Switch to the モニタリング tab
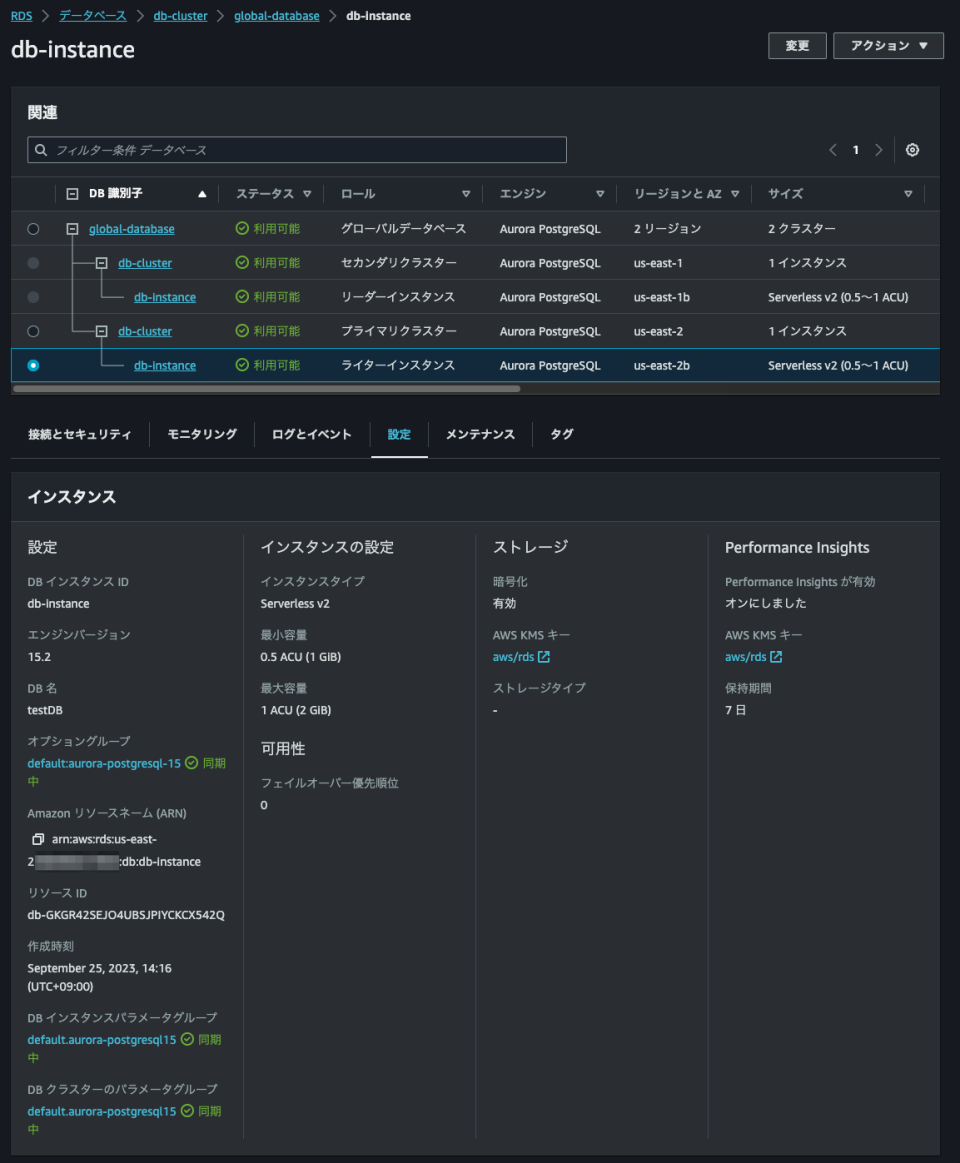This screenshot has height=1163, width=960. [x=201, y=434]
